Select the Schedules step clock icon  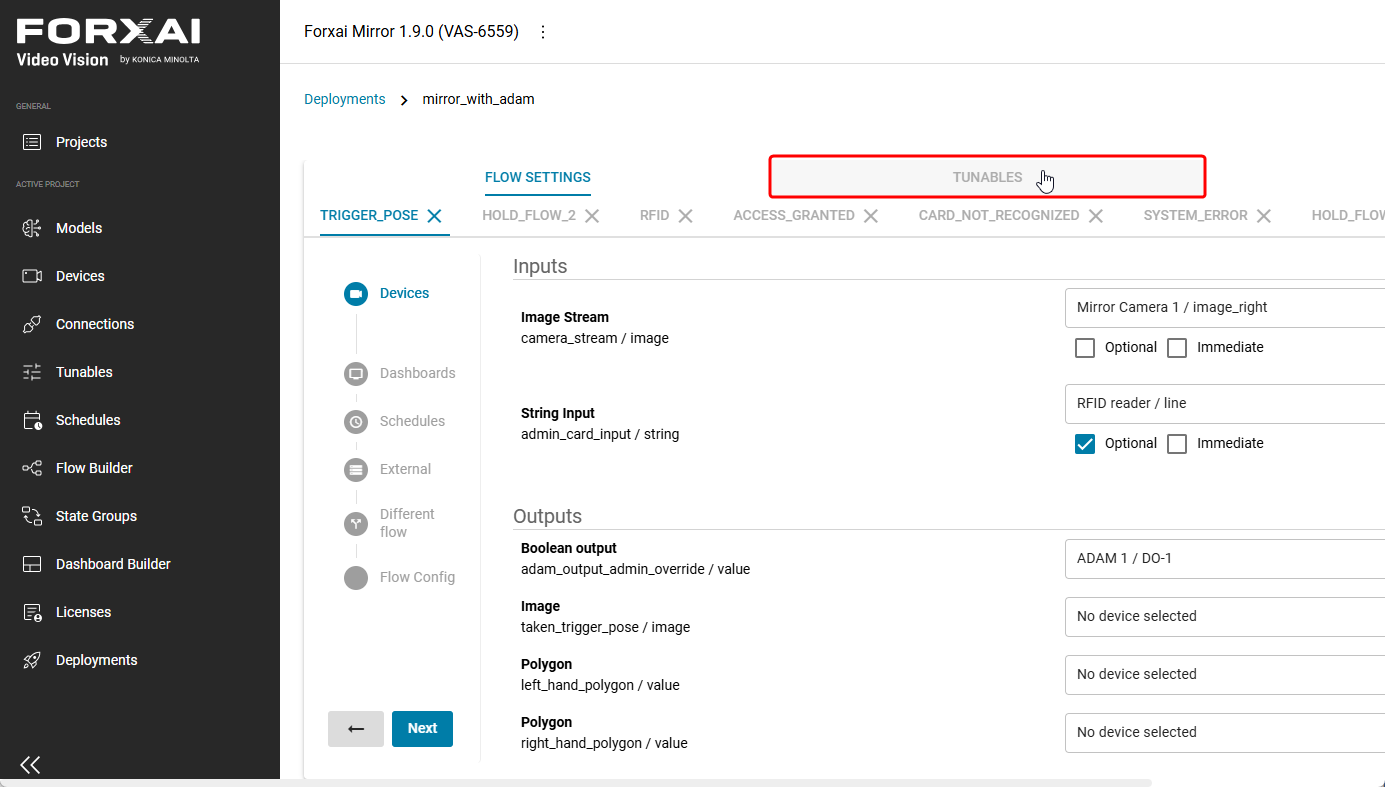[x=356, y=421]
